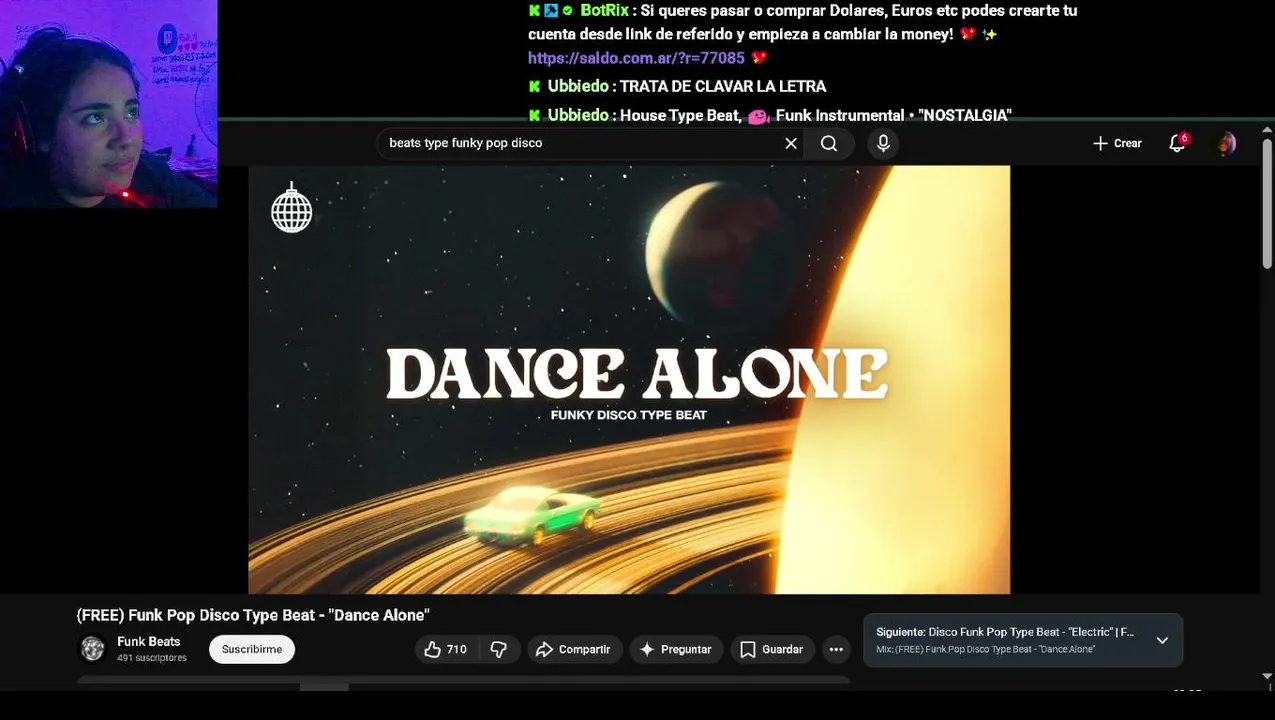Click the page vertical scrollbar thumb
This screenshot has height=720, width=1275.
point(1267,203)
